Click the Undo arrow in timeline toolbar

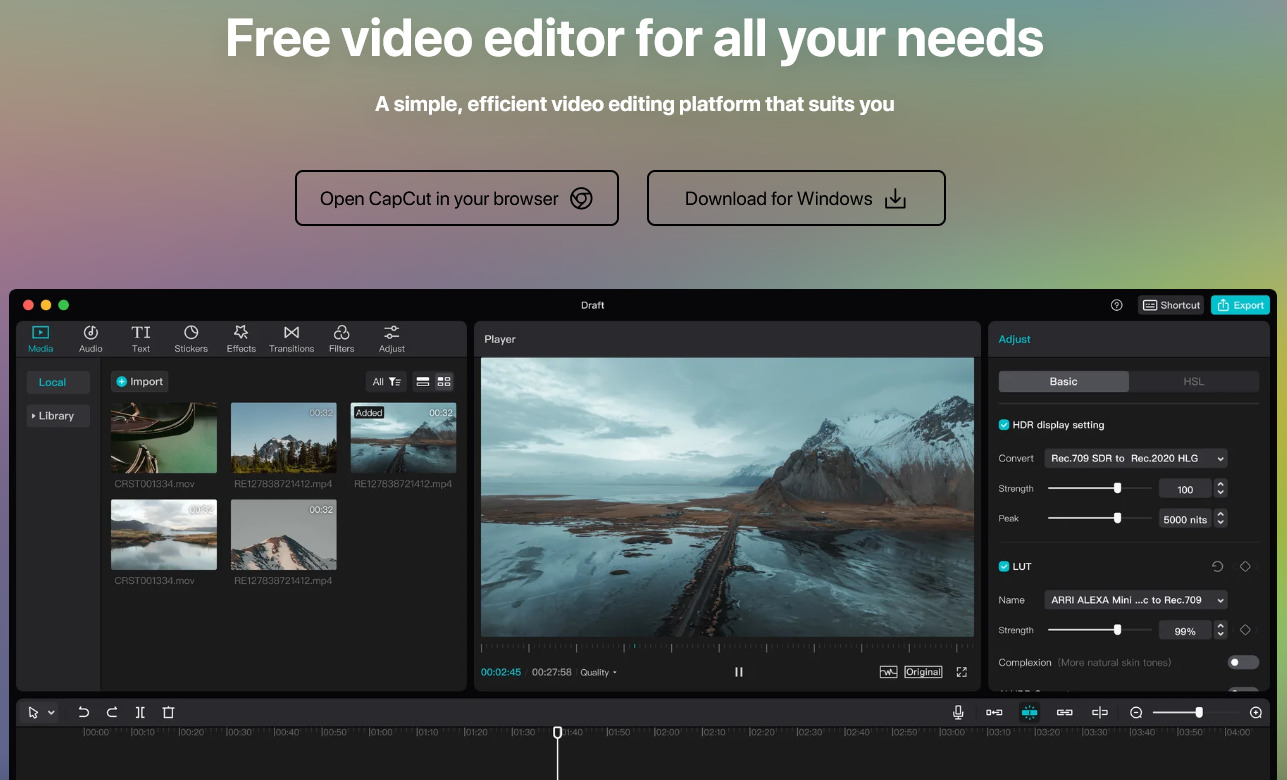tap(84, 712)
